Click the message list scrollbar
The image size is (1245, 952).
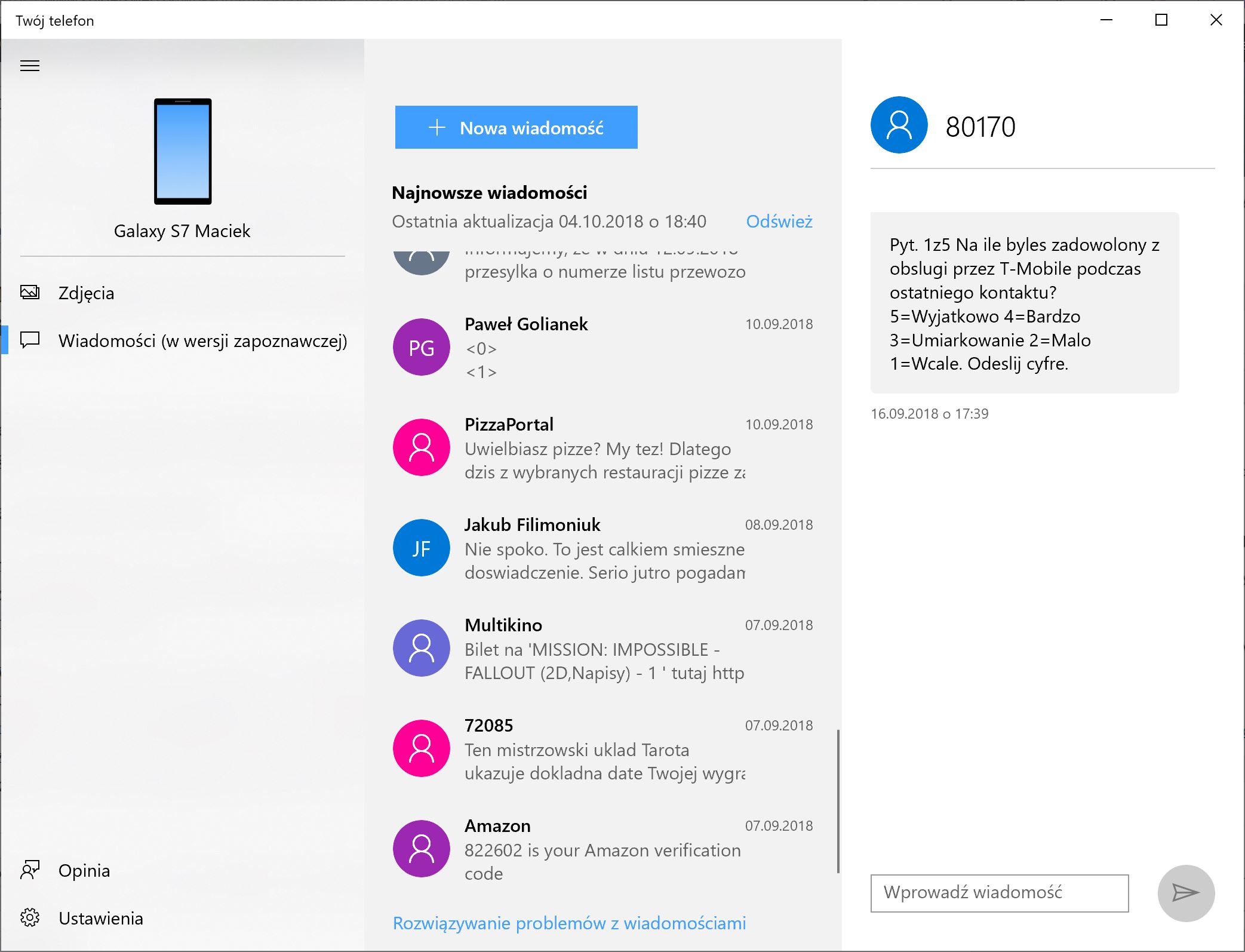coord(838,801)
